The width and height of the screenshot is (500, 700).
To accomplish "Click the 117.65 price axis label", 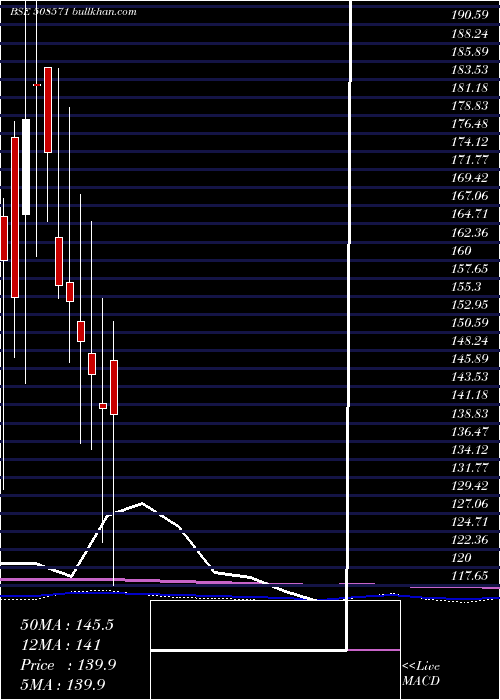I will (x=469, y=576).
